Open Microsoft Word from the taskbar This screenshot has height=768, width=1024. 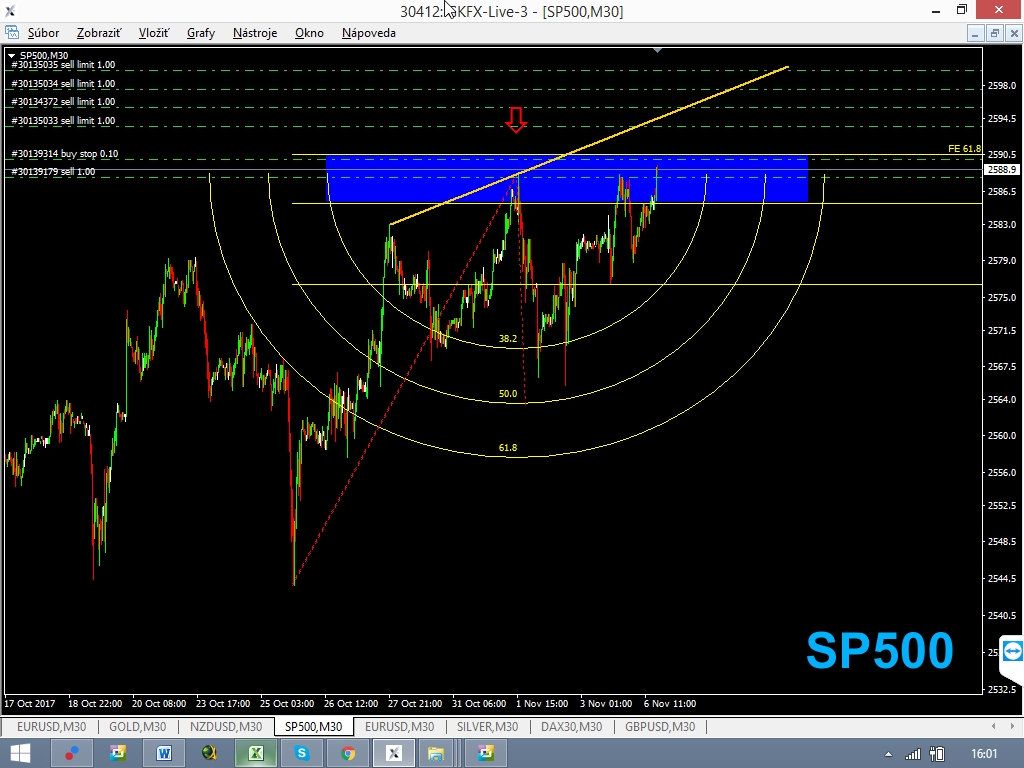tap(163, 754)
